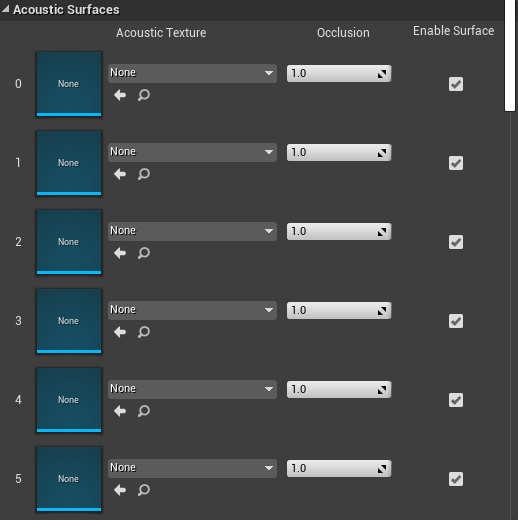Browse to asset magnifier for surface 5
518x520 pixels.
point(144,490)
